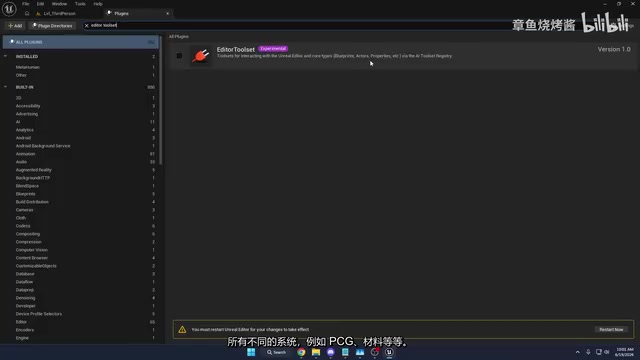Screen dimensions: 640x360
Task: Click the Unreal Editor taskbar icon
Action: point(389,352)
